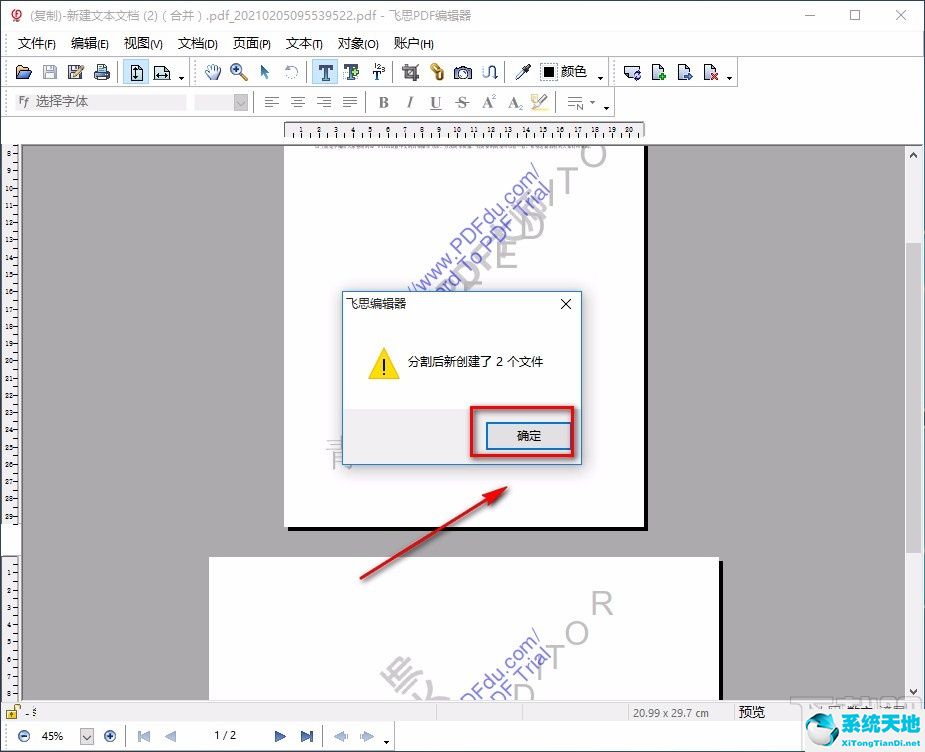Screen dimensions: 925x752
Task: Toggle fit page height view
Action: [x=136, y=73]
